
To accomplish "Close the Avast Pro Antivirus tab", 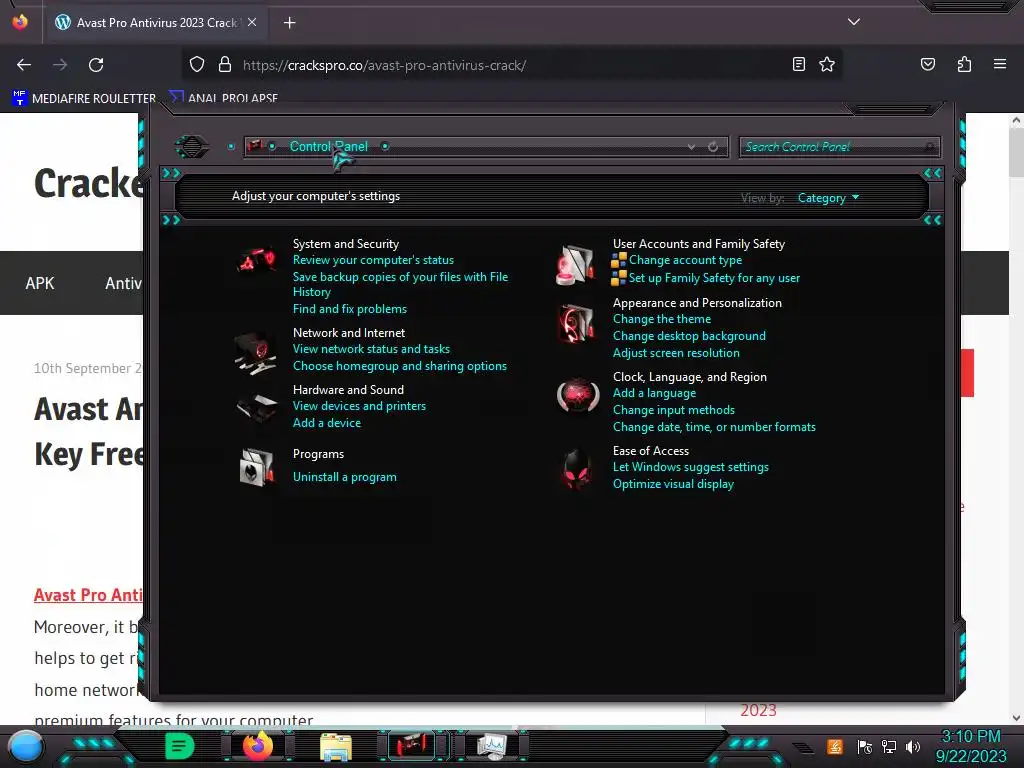I will 252,22.
